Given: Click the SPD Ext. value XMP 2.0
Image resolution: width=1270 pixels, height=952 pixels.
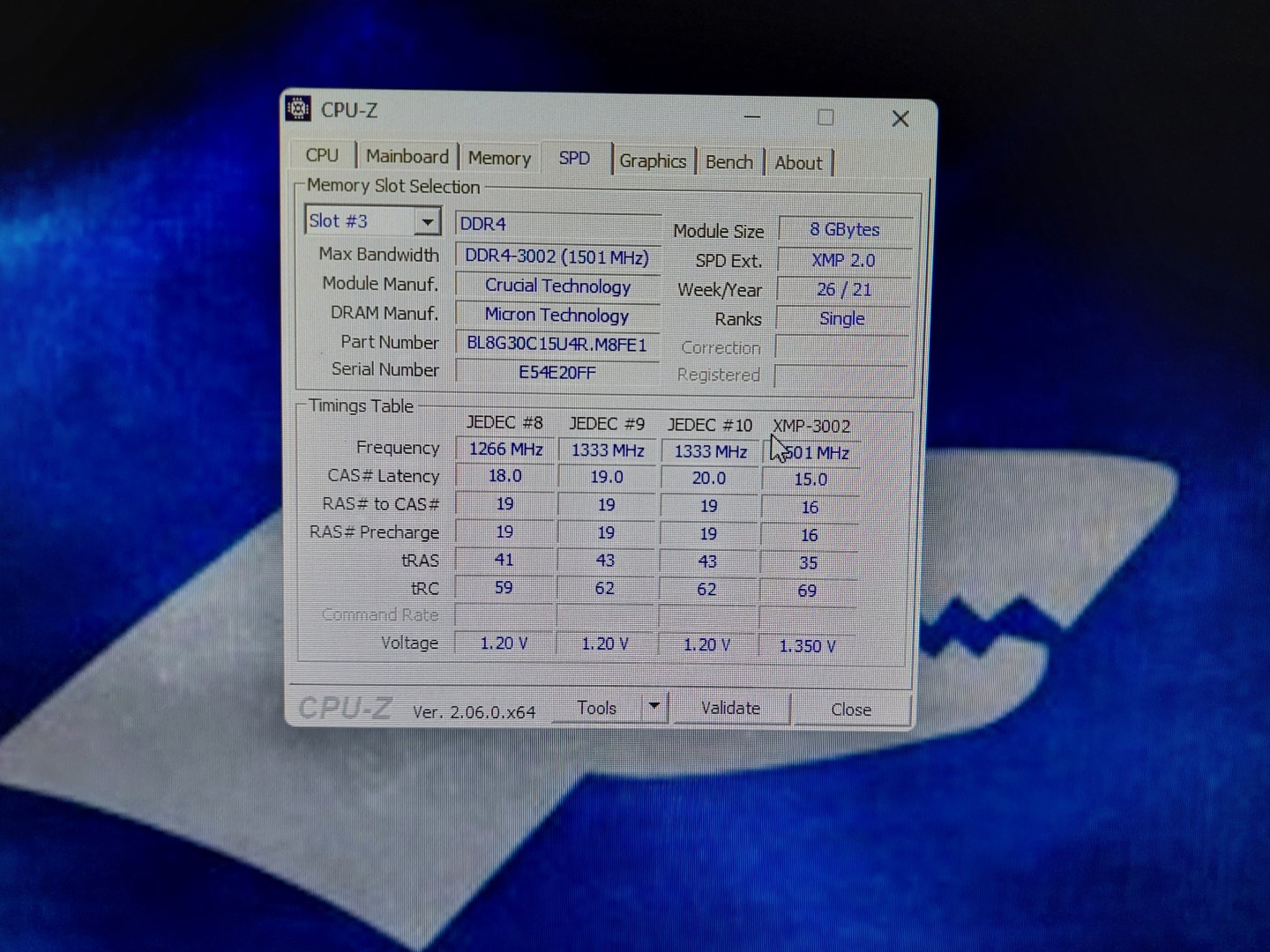Looking at the screenshot, I should pyautogui.click(x=844, y=260).
